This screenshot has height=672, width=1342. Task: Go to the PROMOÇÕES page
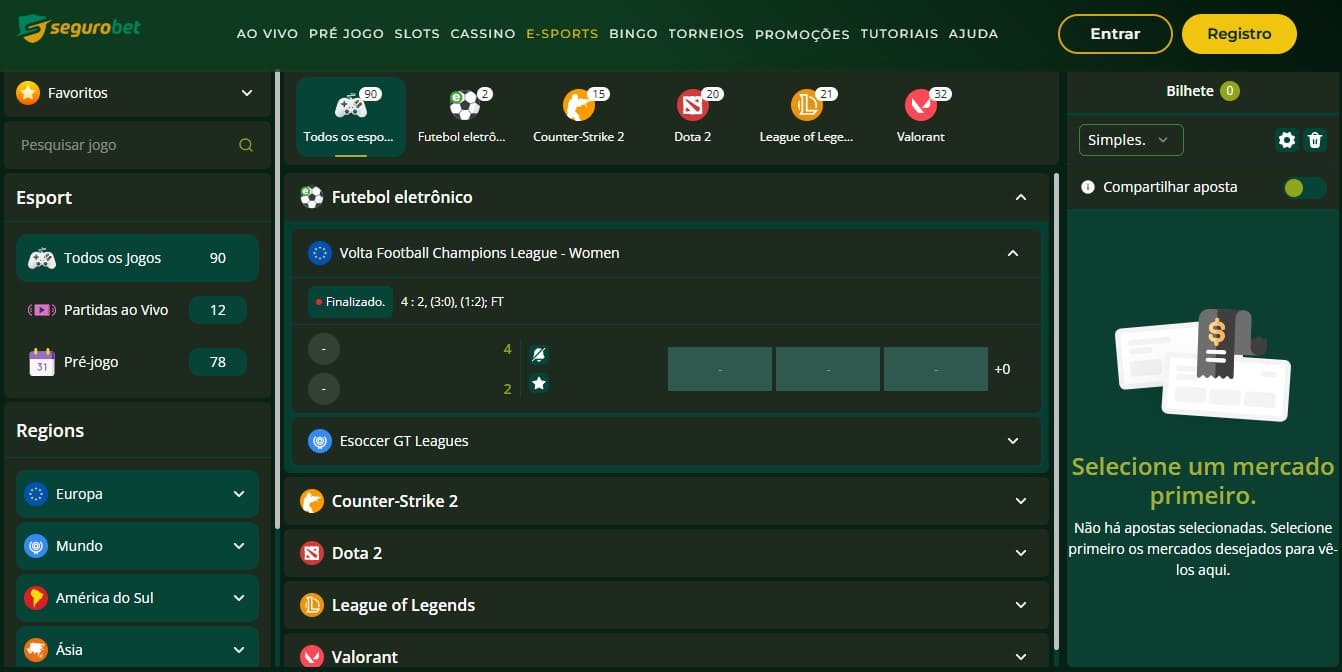pyautogui.click(x=802, y=33)
